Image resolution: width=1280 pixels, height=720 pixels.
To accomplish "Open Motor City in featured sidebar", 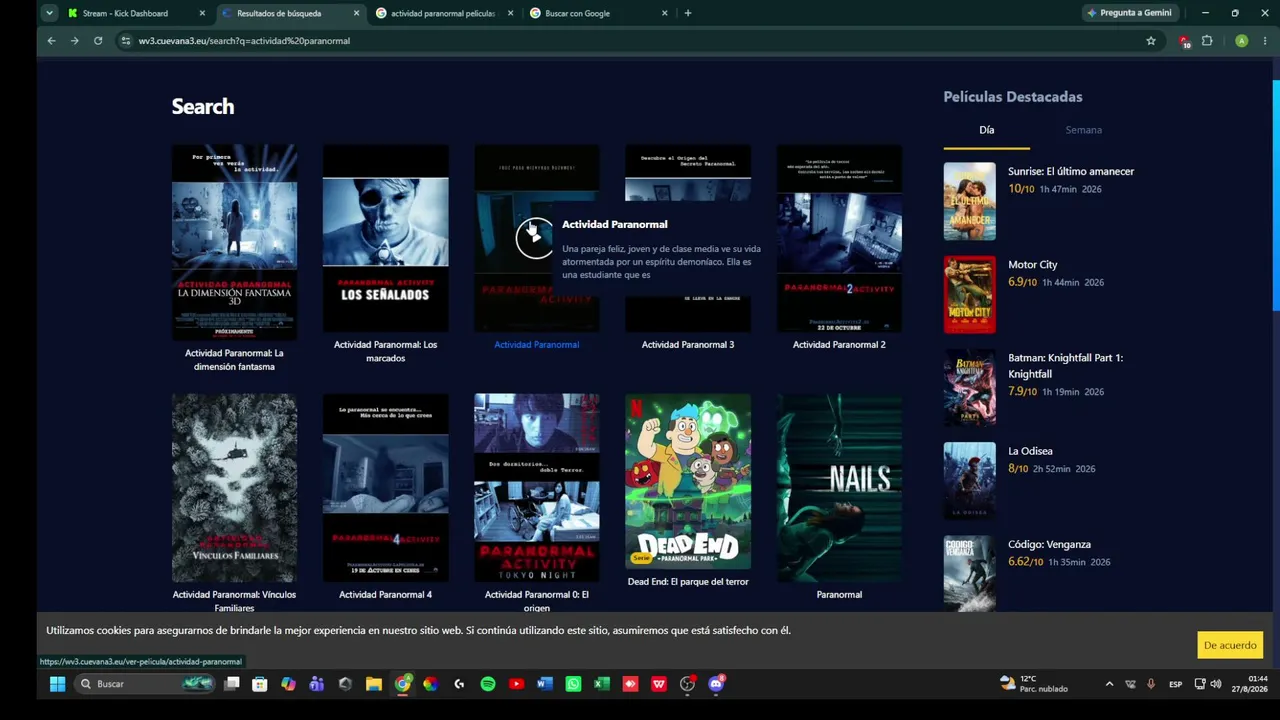I will 1032,265.
